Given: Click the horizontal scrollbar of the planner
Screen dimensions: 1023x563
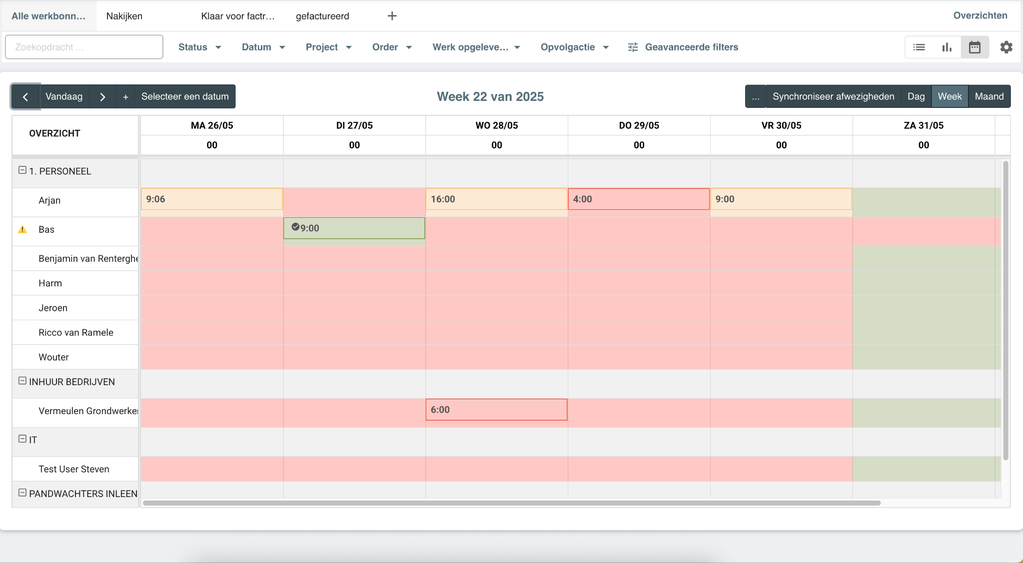Looking at the screenshot, I should click(x=512, y=503).
